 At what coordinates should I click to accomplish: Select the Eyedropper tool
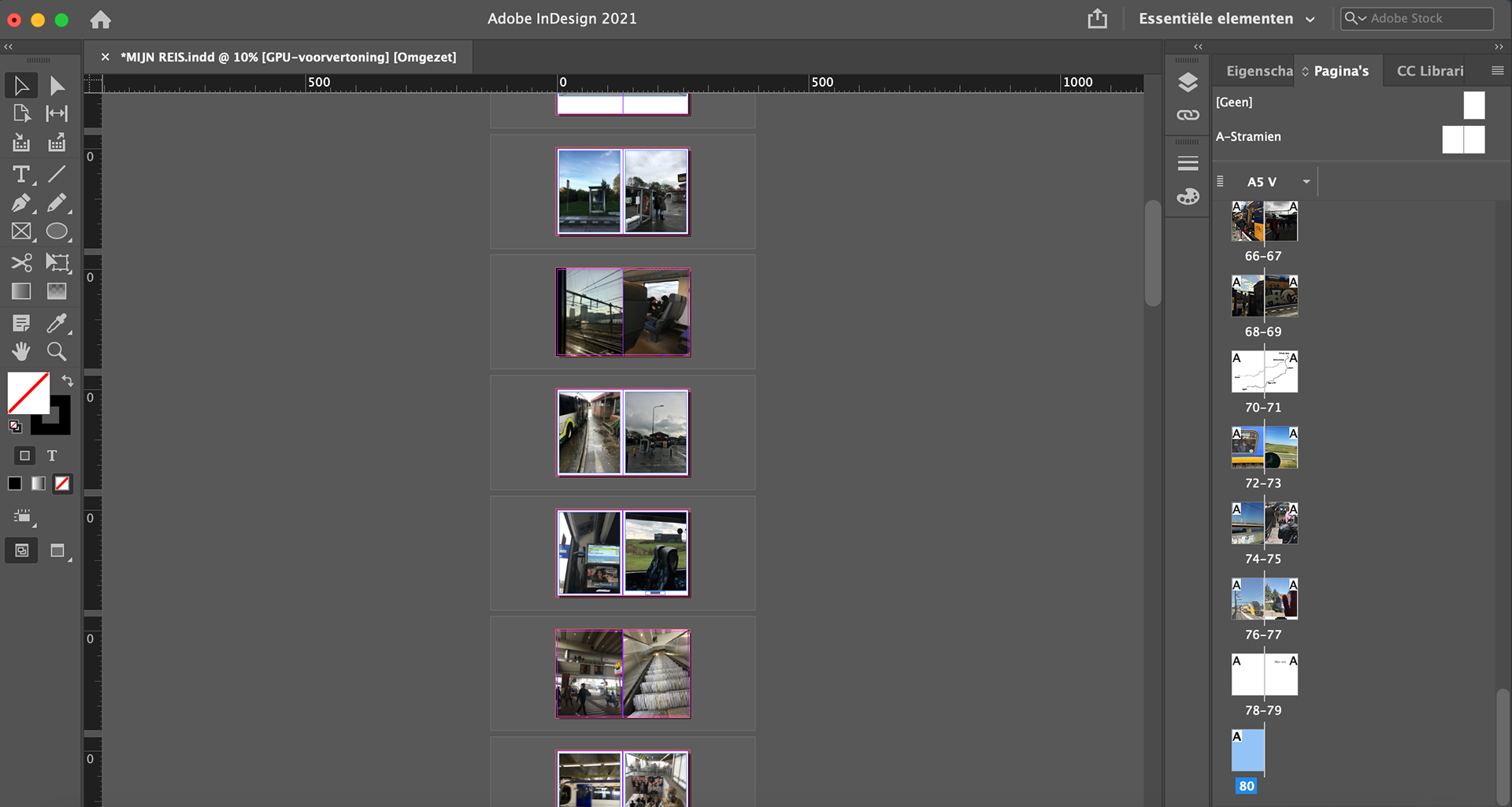(57, 323)
